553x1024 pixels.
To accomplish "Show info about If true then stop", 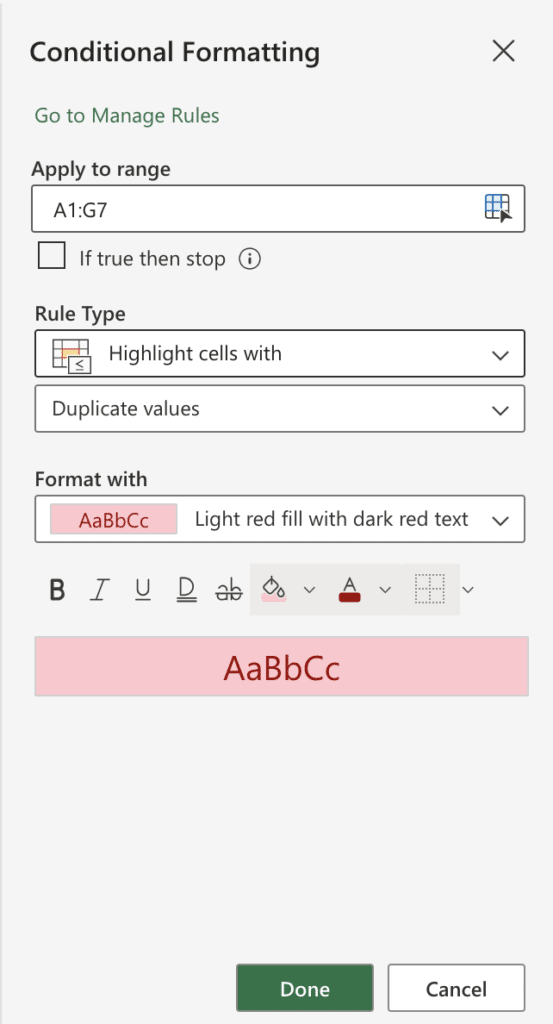I will click(x=250, y=259).
